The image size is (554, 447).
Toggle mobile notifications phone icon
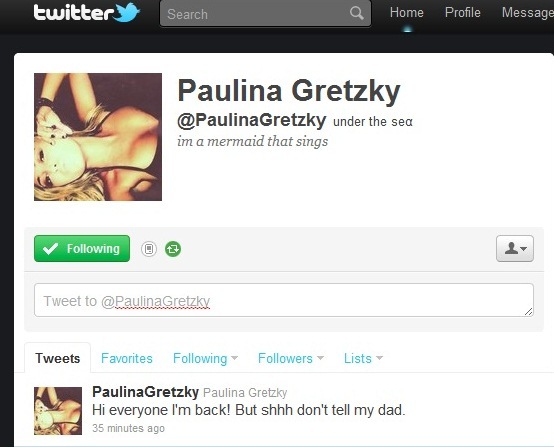tap(149, 249)
